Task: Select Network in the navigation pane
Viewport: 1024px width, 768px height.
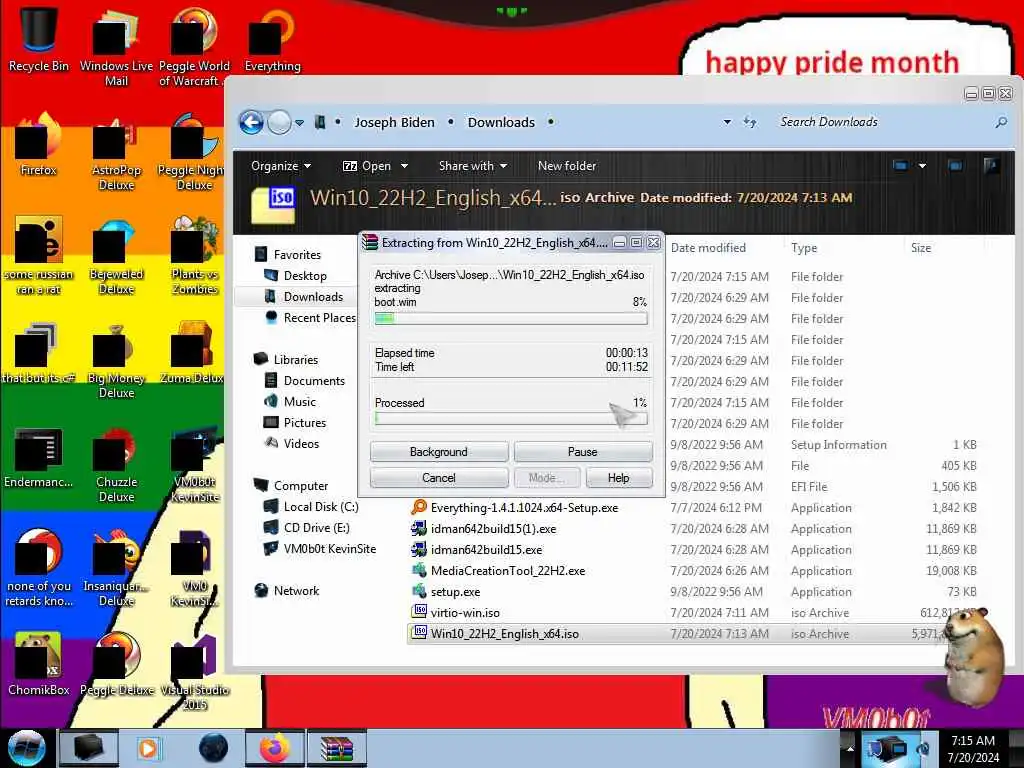Action: (287, 590)
